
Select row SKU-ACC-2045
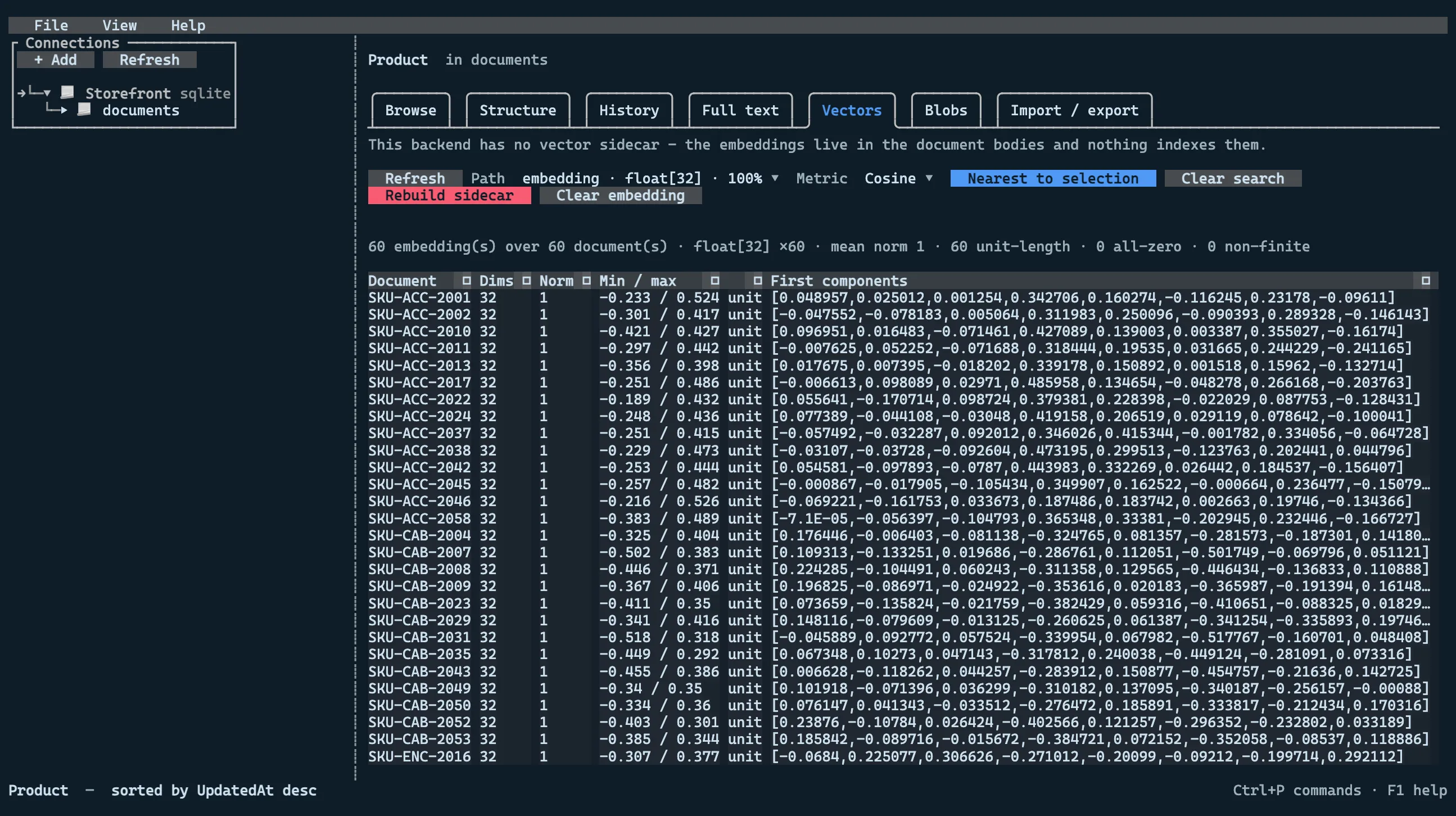coord(903,485)
